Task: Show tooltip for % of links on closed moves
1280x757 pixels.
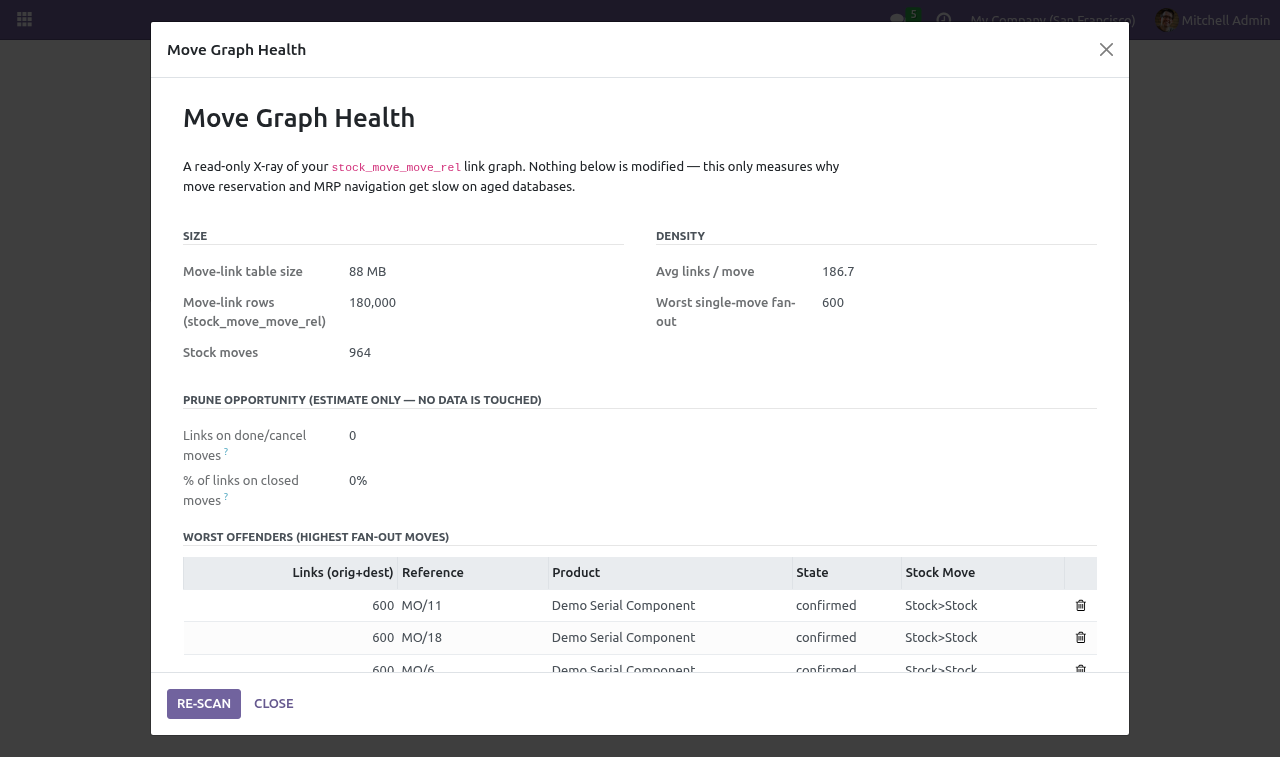Action: point(226,497)
